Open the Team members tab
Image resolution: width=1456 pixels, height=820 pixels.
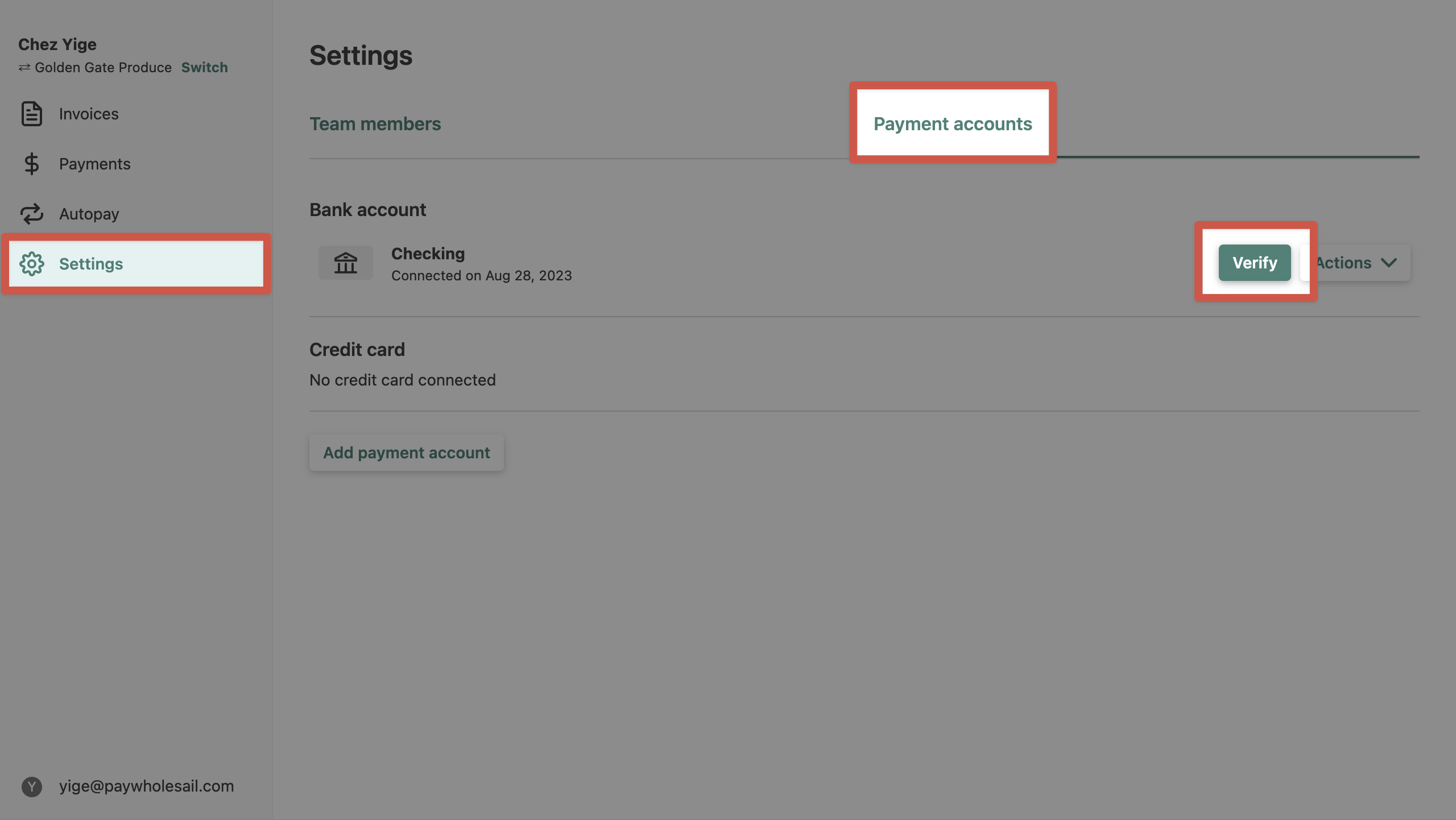coord(375,123)
